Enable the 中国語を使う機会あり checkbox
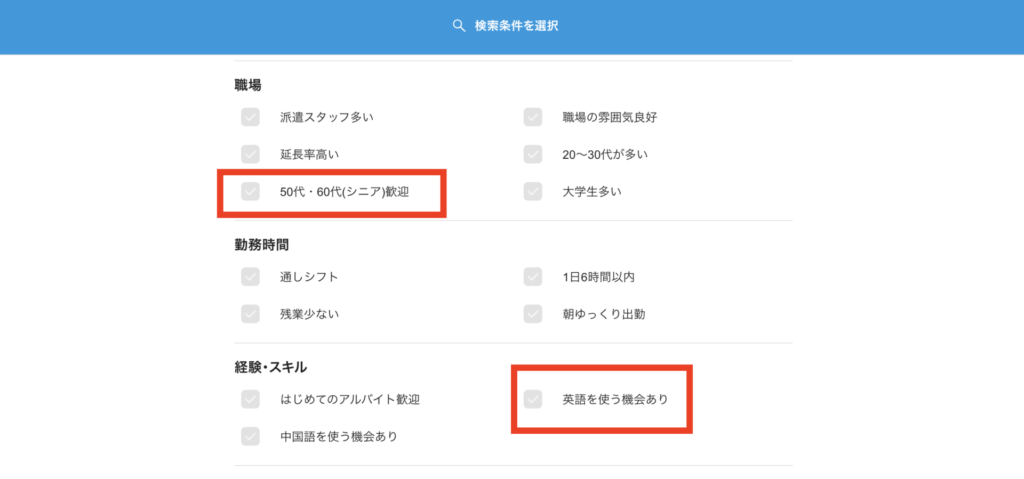Screen dimensions: 1024x479 coord(250,436)
